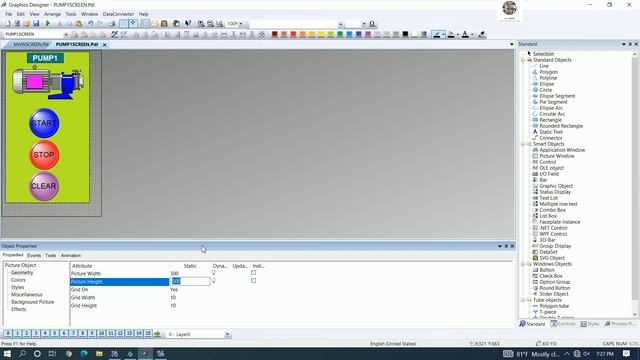The height and width of the screenshot is (360, 640).
Task: Open the Object Properties panel options arrow
Action: (500, 246)
